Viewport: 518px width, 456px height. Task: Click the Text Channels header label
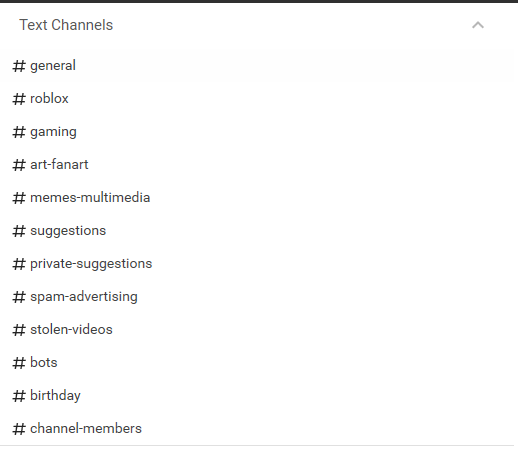click(66, 25)
